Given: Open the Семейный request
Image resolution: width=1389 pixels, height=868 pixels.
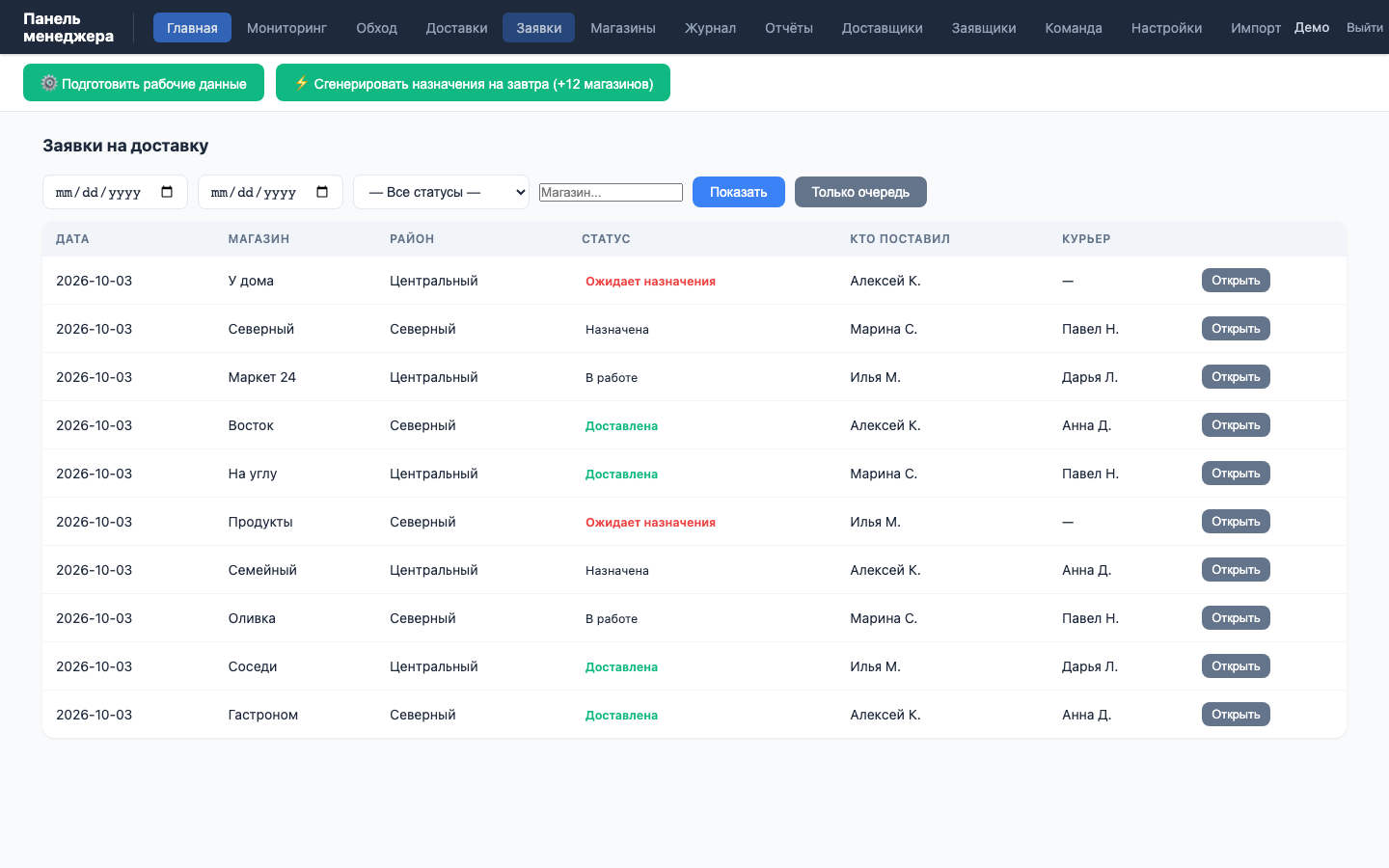Looking at the screenshot, I should point(1236,569).
